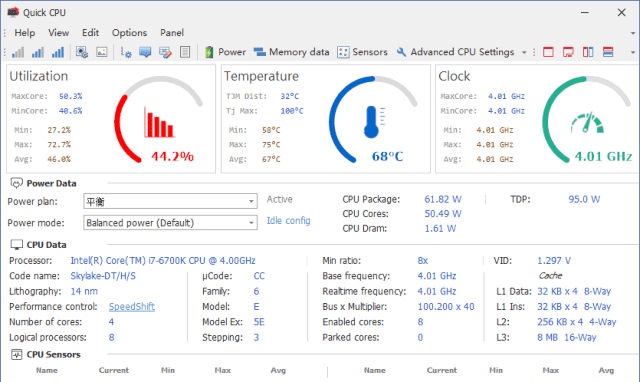Click the Utilization MaxCore 50.3% value
Viewport: 640px width, 382px height.
point(71,96)
